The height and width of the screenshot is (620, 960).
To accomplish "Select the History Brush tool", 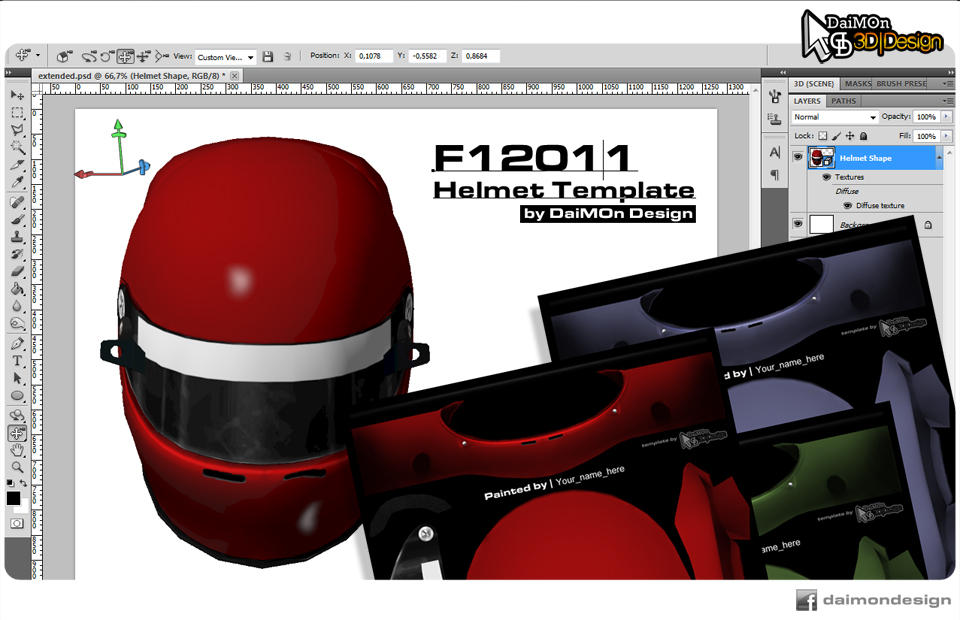I will [17, 254].
